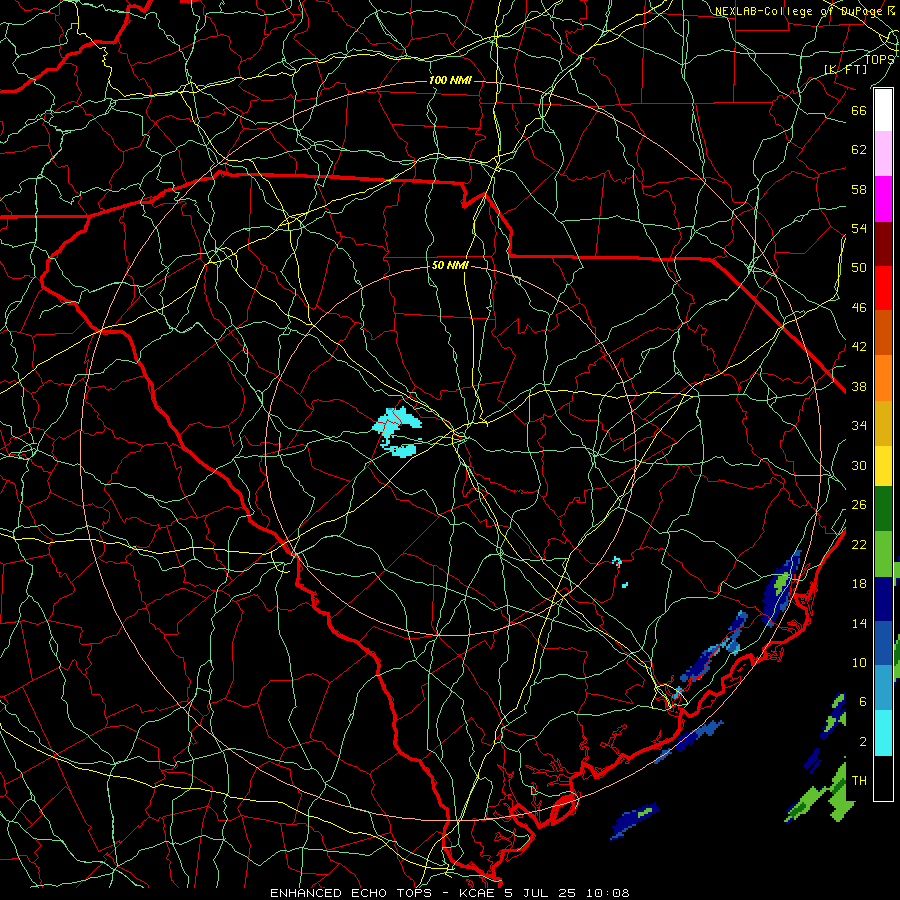The height and width of the screenshot is (900, 900).
Task: Click the 'NEXLAB-College of DuPage' credit text
Action: click(799, 11)
